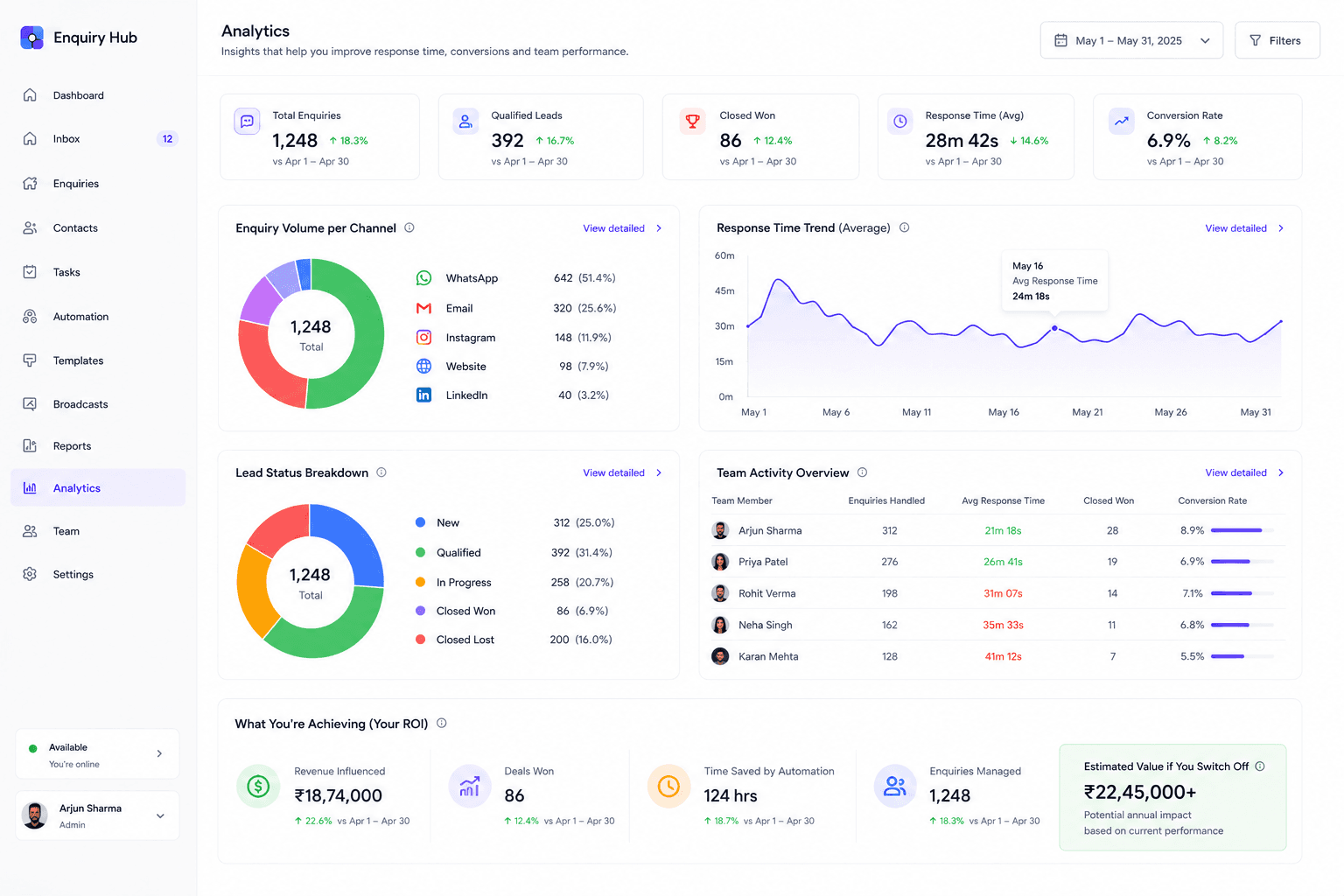
Task: Click Karan Mehta's conversion rate bar
Action: click(x=1242, y=656)
